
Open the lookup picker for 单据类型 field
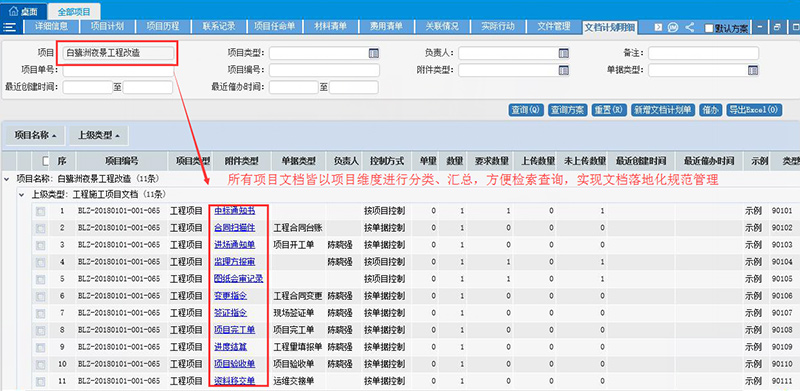tap(753, 70)
